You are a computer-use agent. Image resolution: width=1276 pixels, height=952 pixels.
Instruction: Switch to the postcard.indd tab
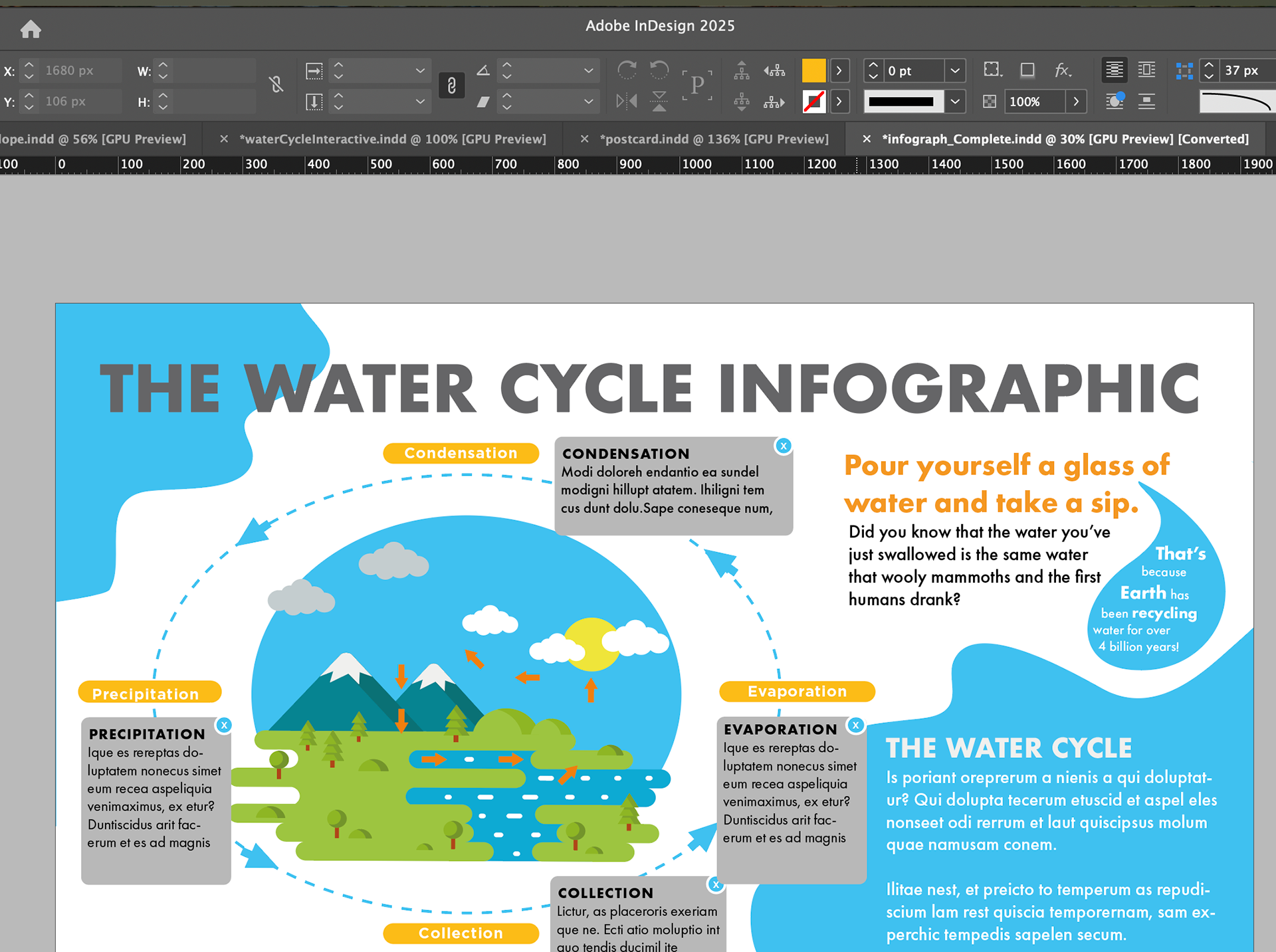click(714, 139)
